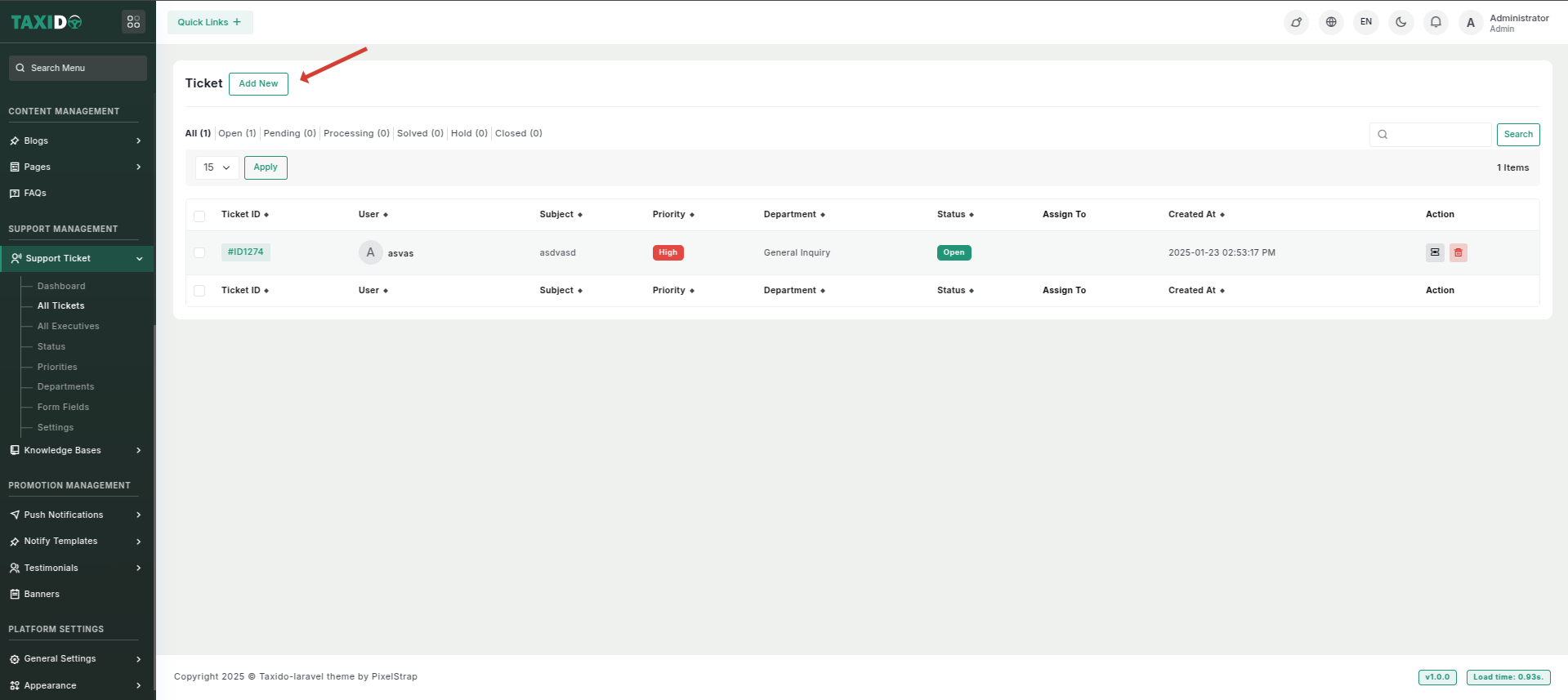
Task: Open the bulk action dropdown showing 15
Action: coord(217,167)
